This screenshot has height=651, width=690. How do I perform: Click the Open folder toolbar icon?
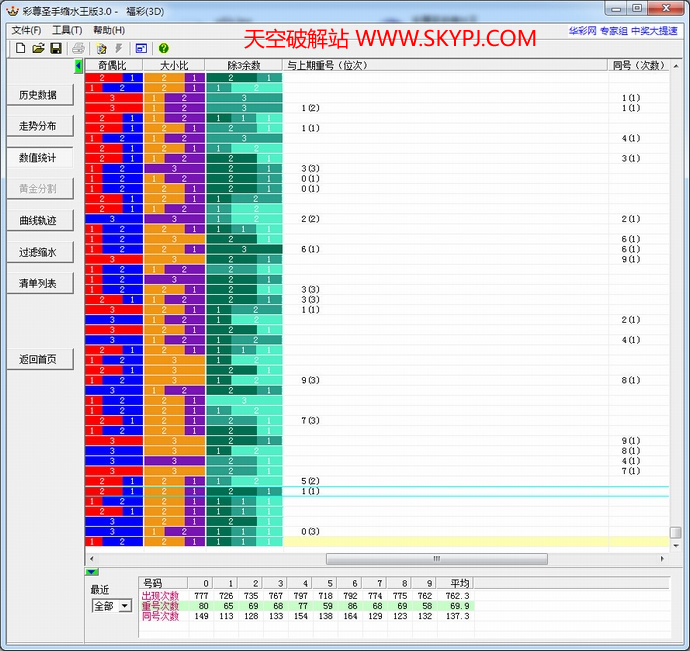point(38,48)
